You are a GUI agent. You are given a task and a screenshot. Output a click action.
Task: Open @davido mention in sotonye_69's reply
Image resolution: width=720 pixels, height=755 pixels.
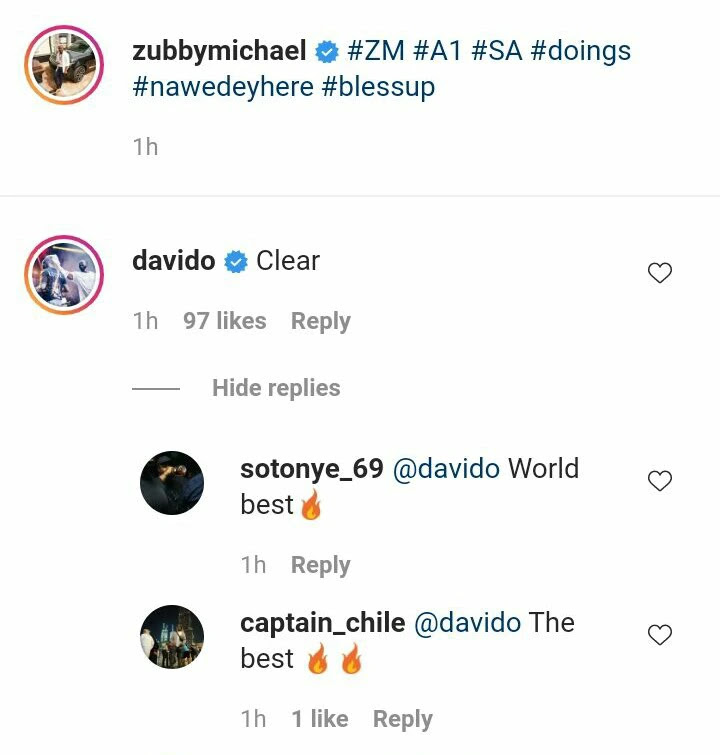pos(446,469)
